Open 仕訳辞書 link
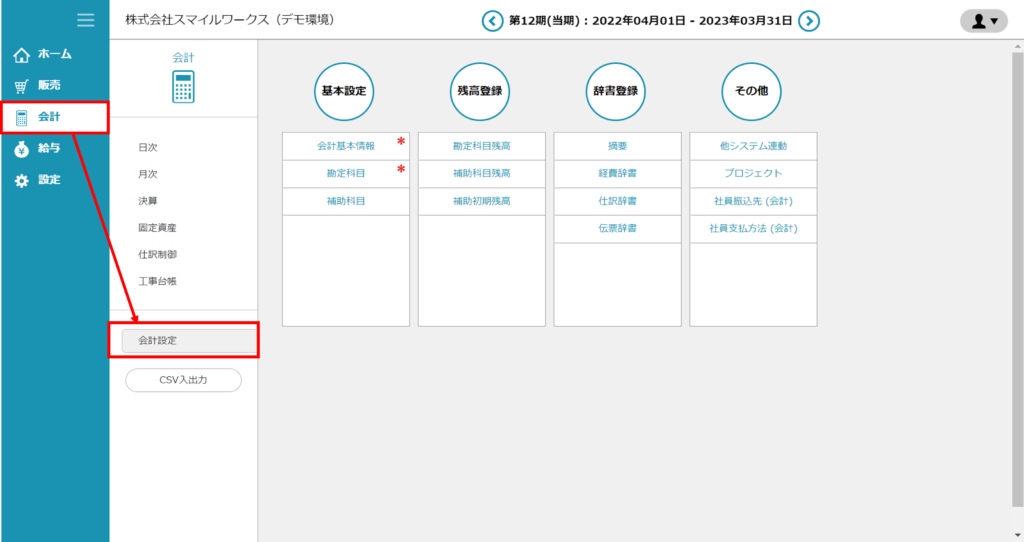Screen dimensions: 1024x542 618,201
